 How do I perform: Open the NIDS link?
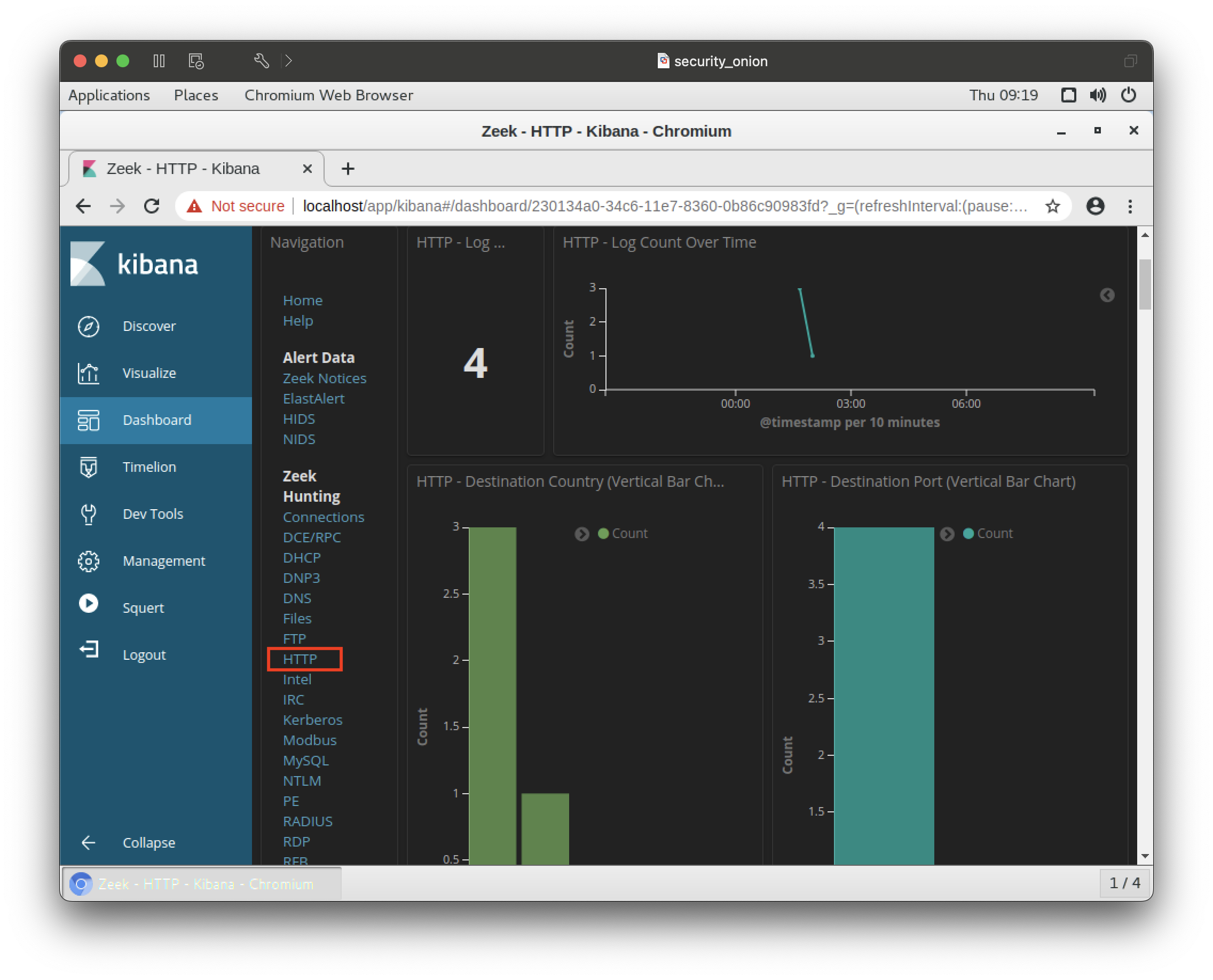click(x=299, y=439)
